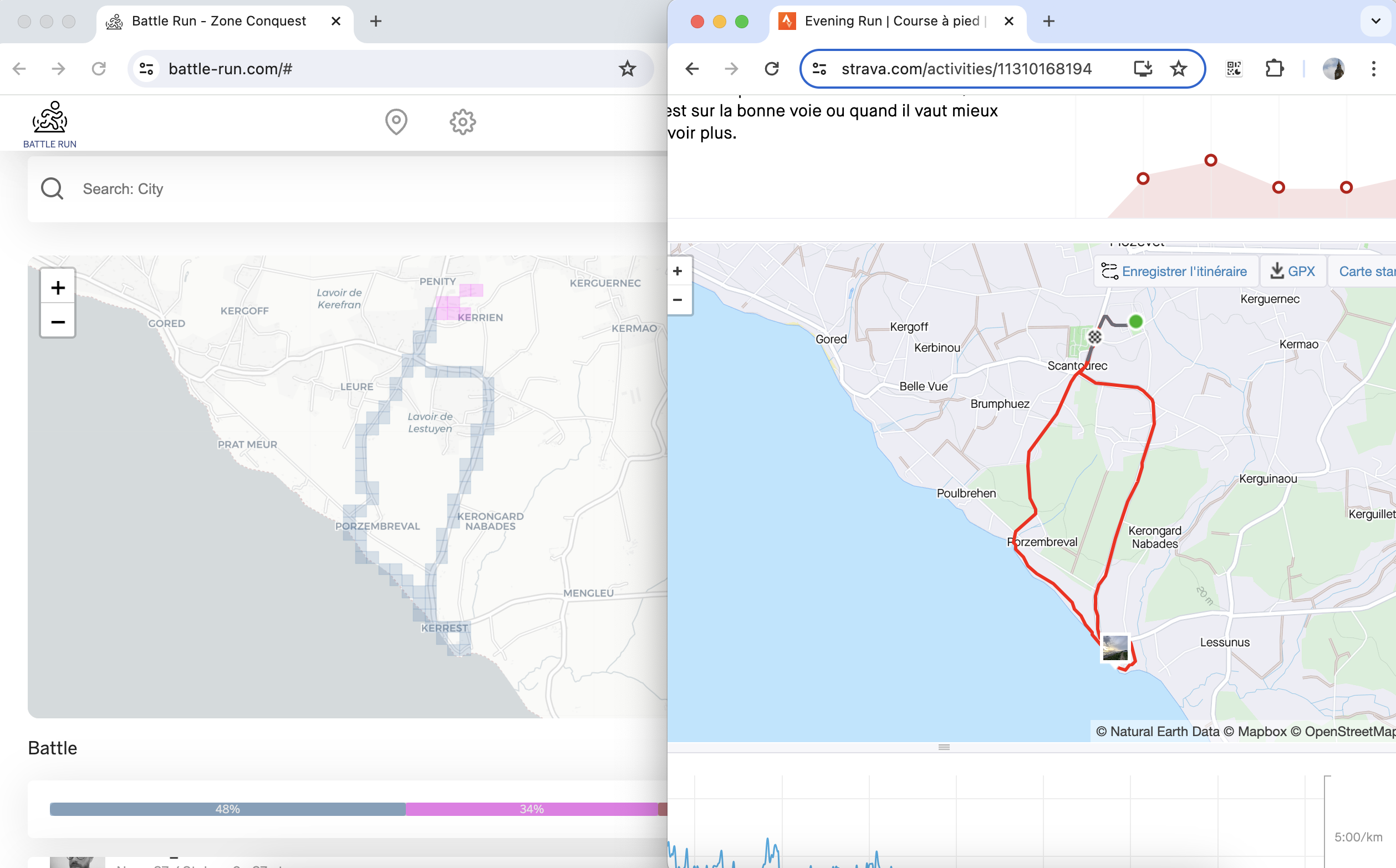This screenshot has width=1396, height=868.
Task: Click the install app icon in the address bar
Action: click(x=1143, y=69)
